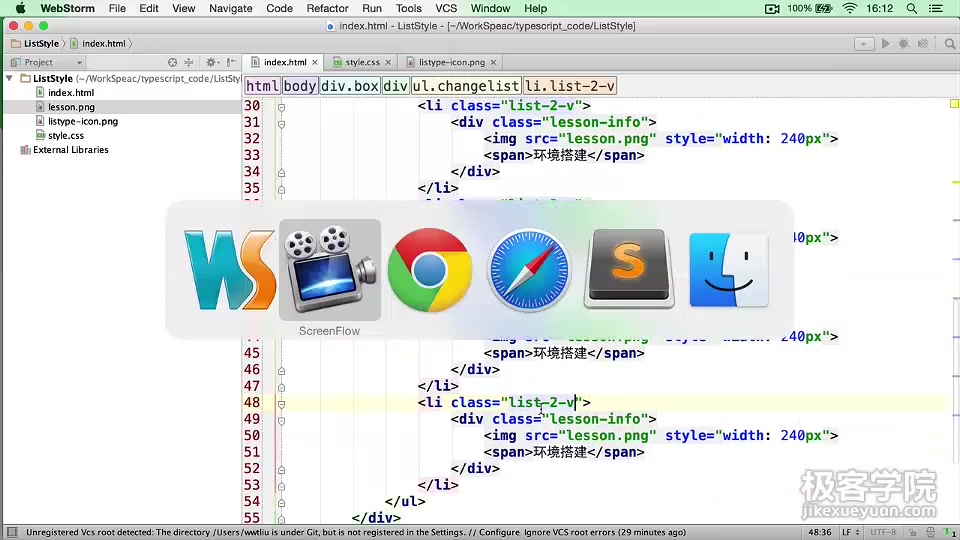Click the yellow warning marker in the gutter stripe
Screen dimensions: 960x540
click(x=954, y=103)
